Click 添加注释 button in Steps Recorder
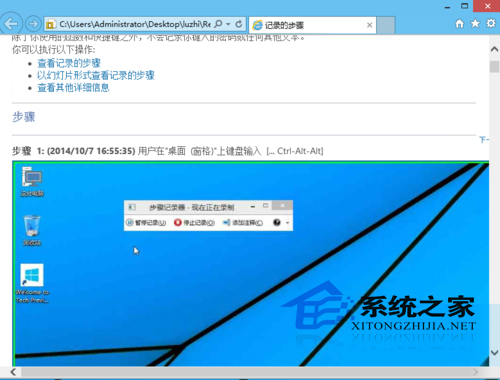The image size is (500, 380). pos(243,222)
